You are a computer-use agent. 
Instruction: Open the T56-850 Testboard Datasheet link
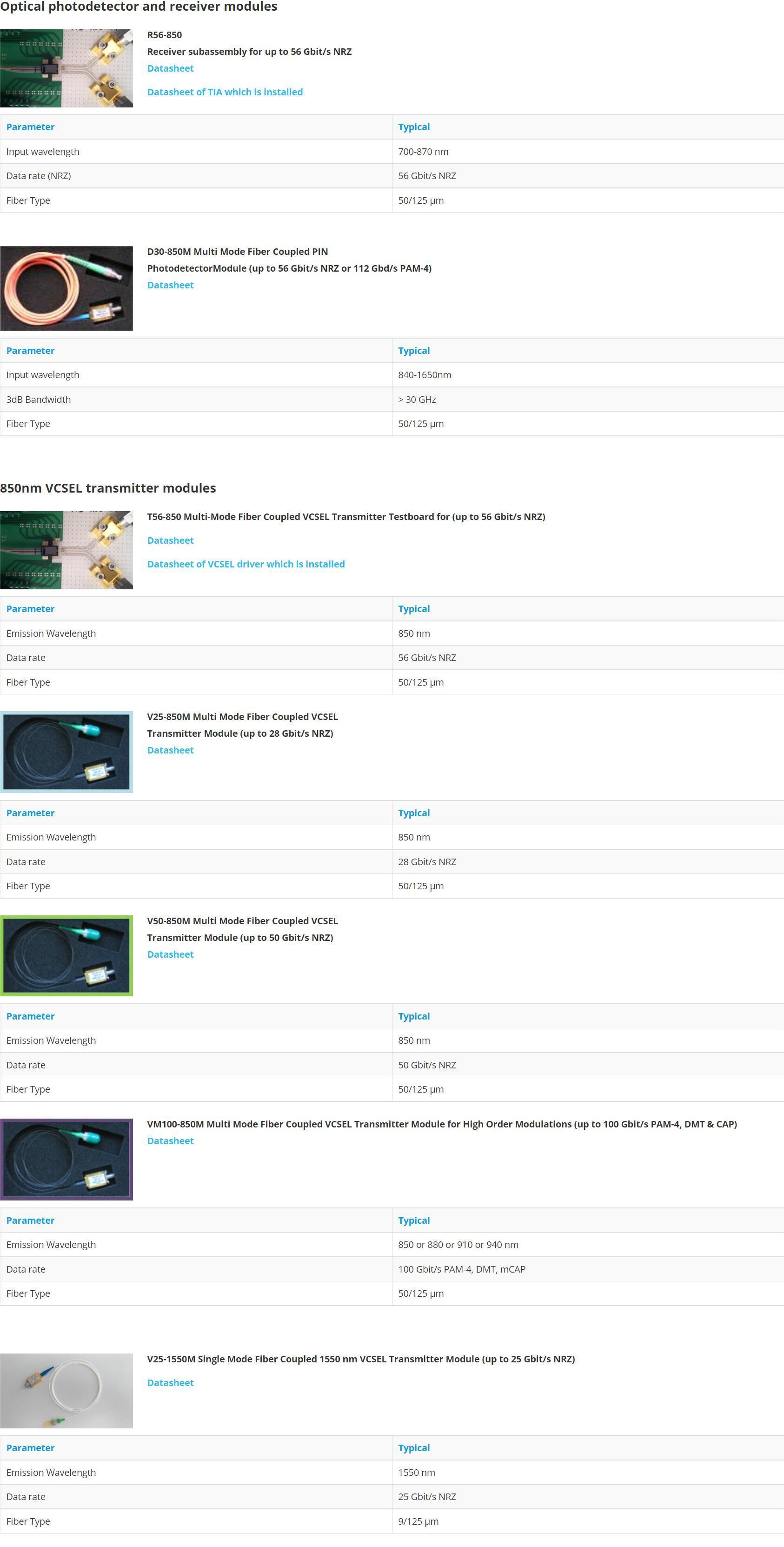(x=171, y=540)
